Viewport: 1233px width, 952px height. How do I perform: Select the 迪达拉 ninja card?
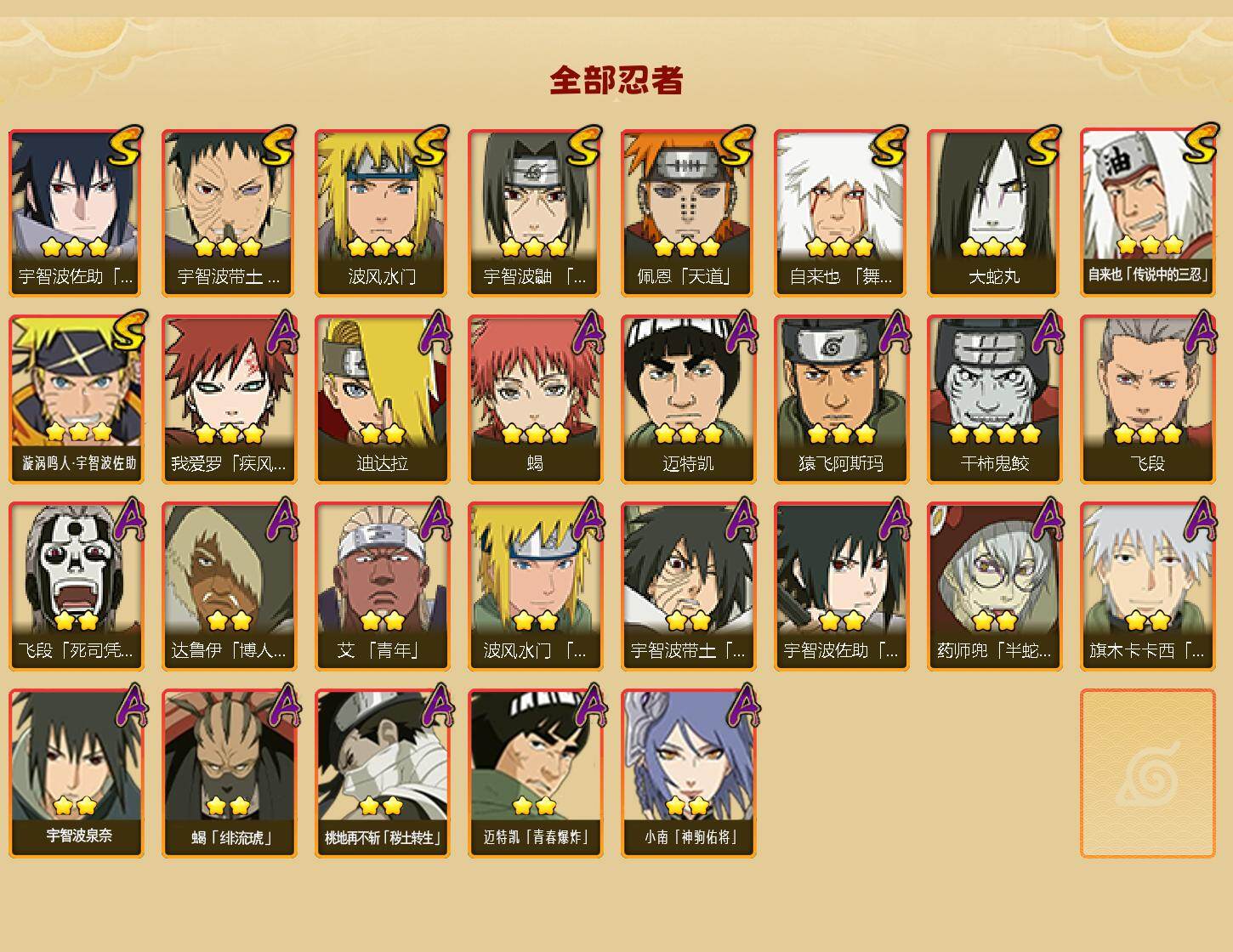(x=383, y=399)
